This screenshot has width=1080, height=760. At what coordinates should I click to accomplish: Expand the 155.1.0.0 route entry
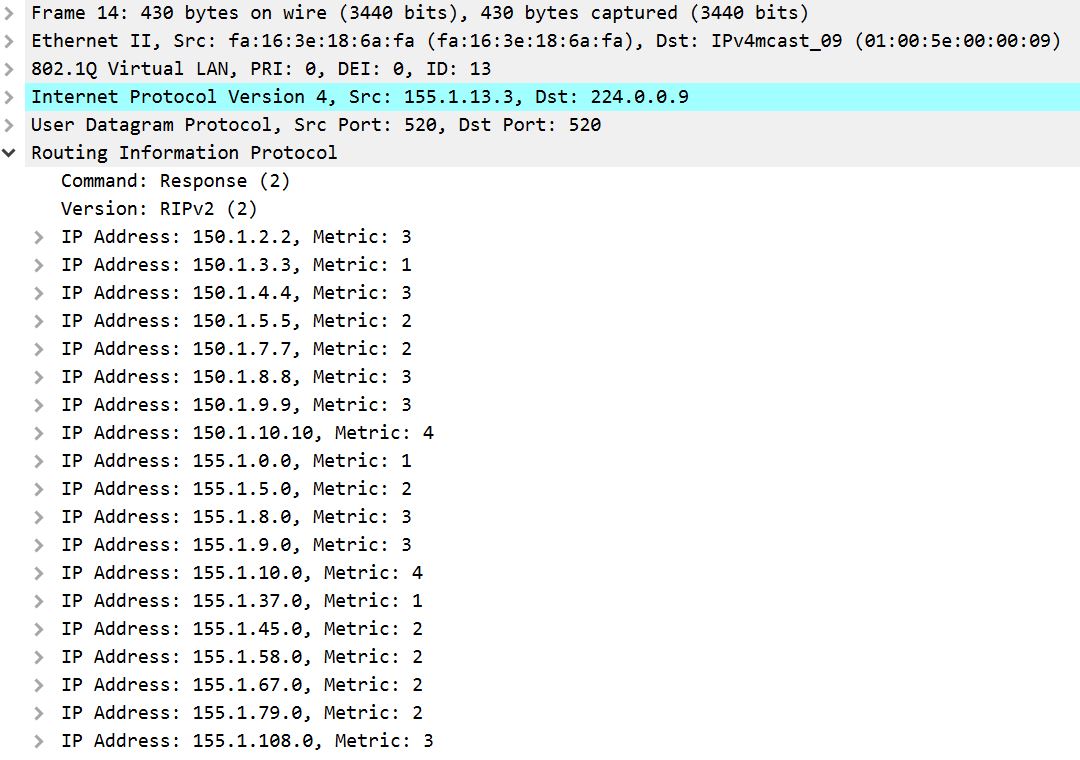tap(40, 461)
